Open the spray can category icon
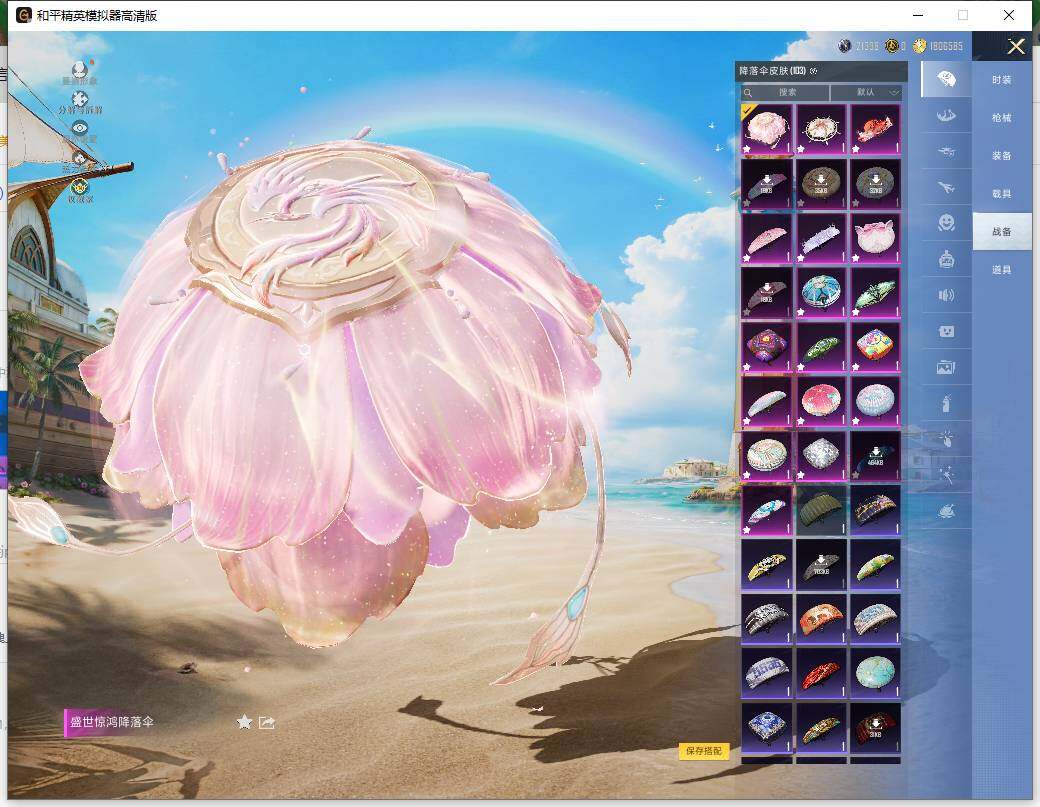Viewport: 1040px width, 807px height. (x=946, y=403)
